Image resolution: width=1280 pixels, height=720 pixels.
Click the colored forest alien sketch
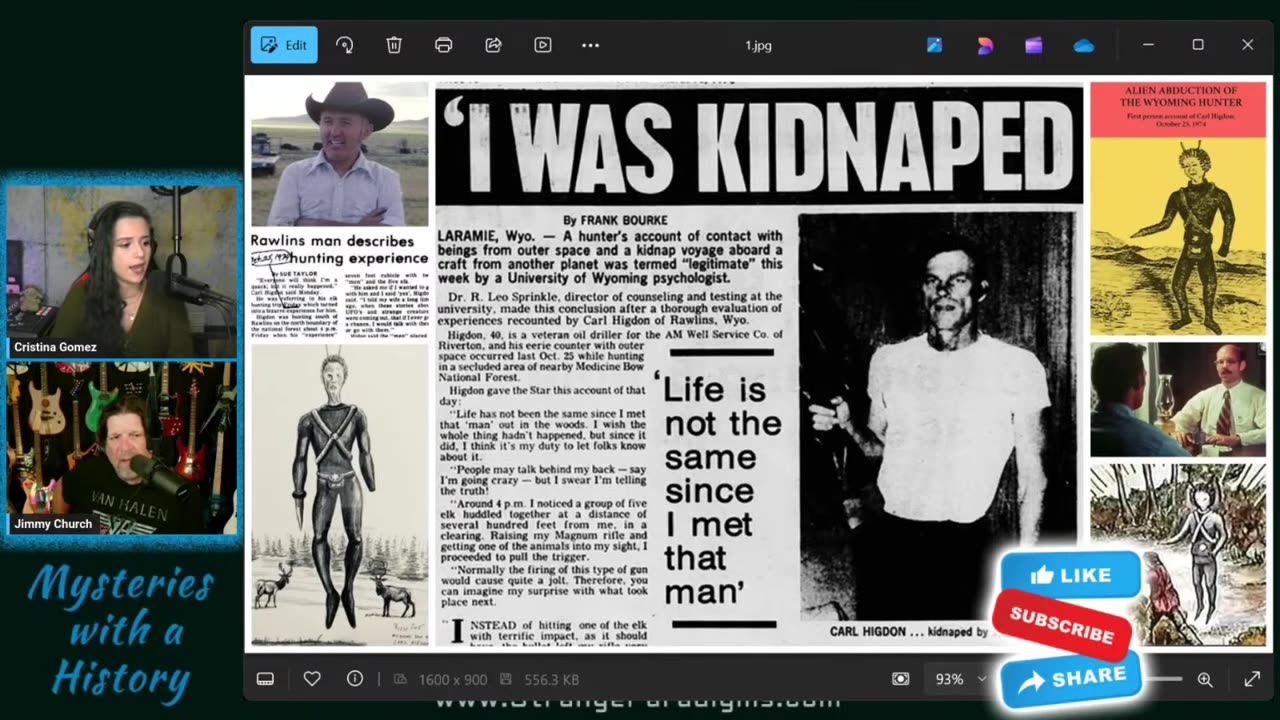[1178, 555]
